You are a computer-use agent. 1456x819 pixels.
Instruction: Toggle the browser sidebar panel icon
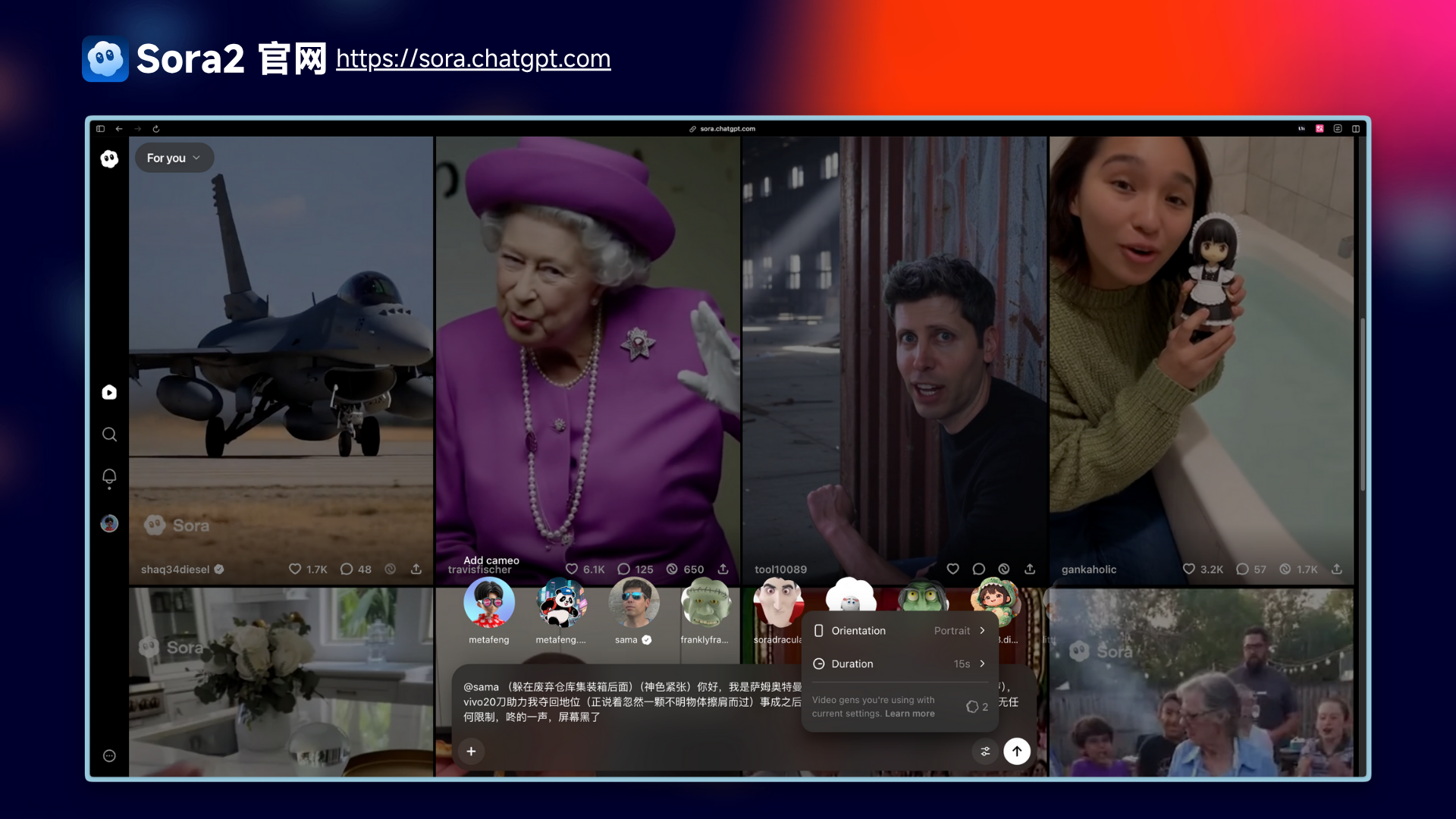point(100,129)
